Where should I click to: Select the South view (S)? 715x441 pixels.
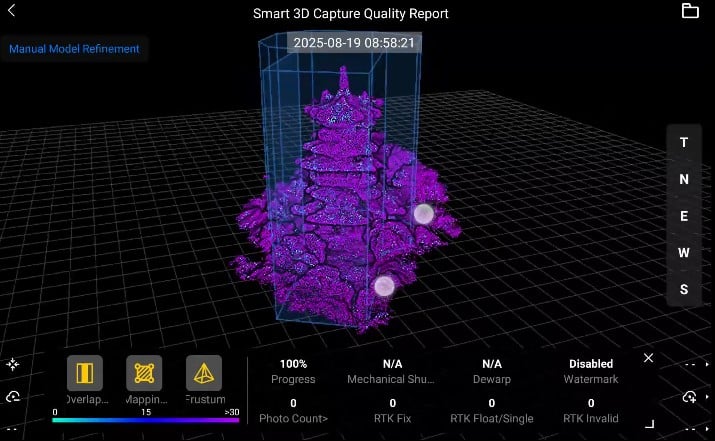684,290
